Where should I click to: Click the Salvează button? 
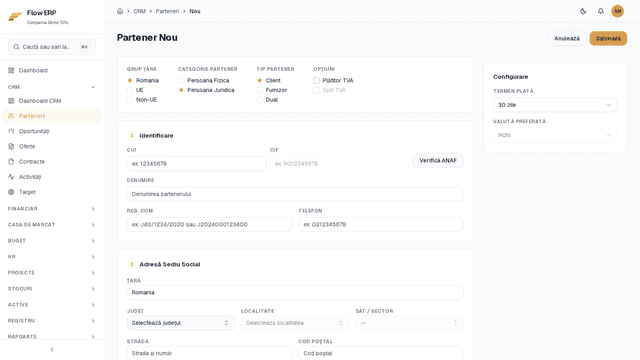(608, 38)
